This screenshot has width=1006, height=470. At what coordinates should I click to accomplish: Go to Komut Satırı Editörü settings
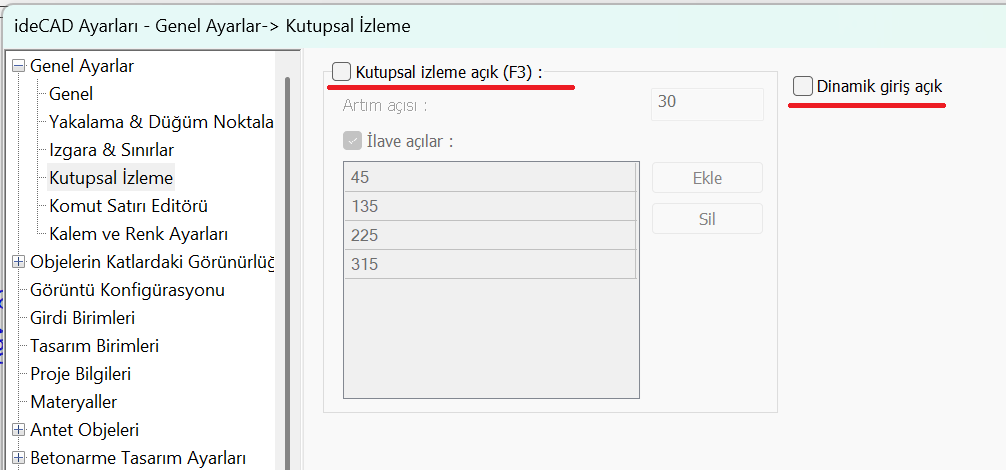(128, 206)
